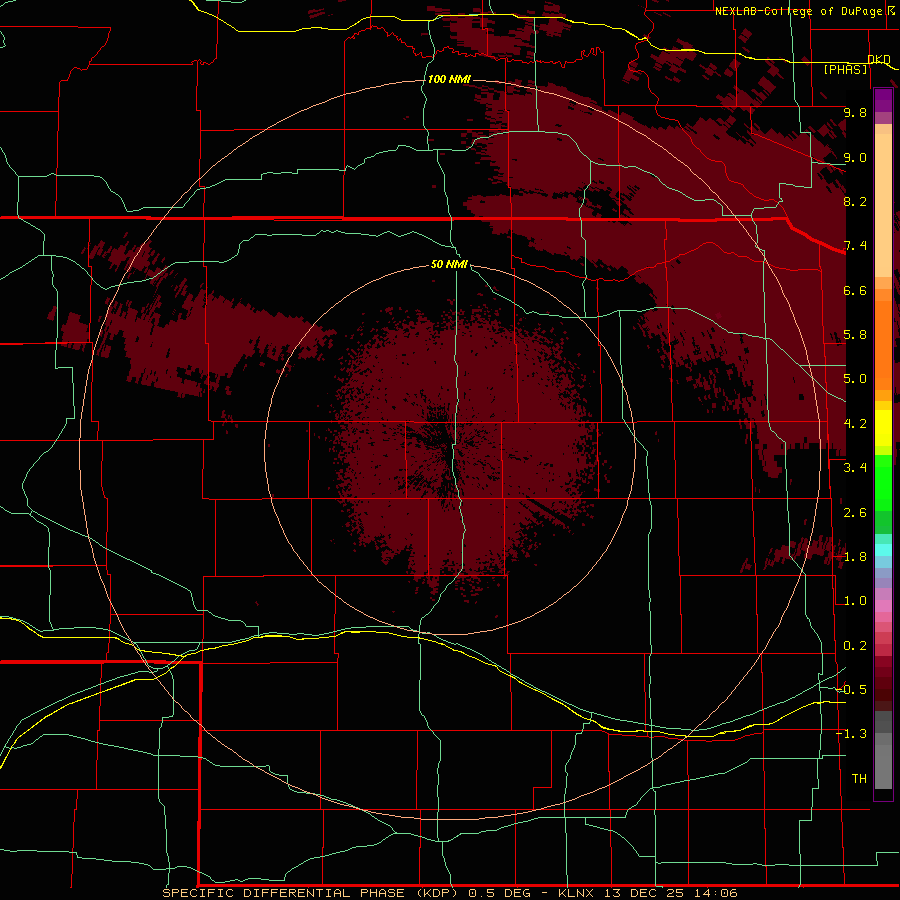900x900 pixels.
Task: Click the 0.2 value on the color scale
Action: point(855,646)
